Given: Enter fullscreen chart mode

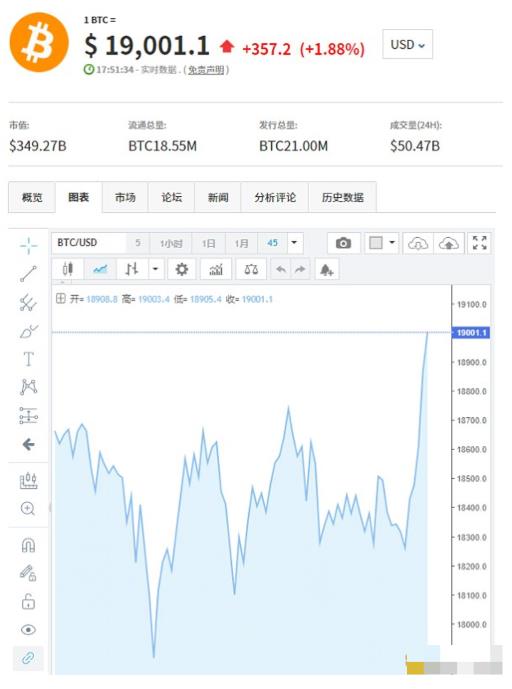Looking at the screenshot, I should (x=479, y=243).
